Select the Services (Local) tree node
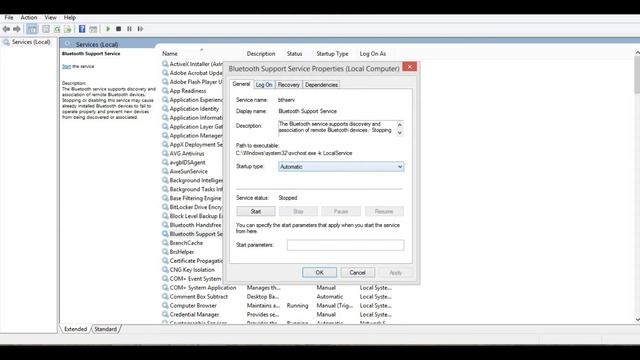 (x=27, y=42)
